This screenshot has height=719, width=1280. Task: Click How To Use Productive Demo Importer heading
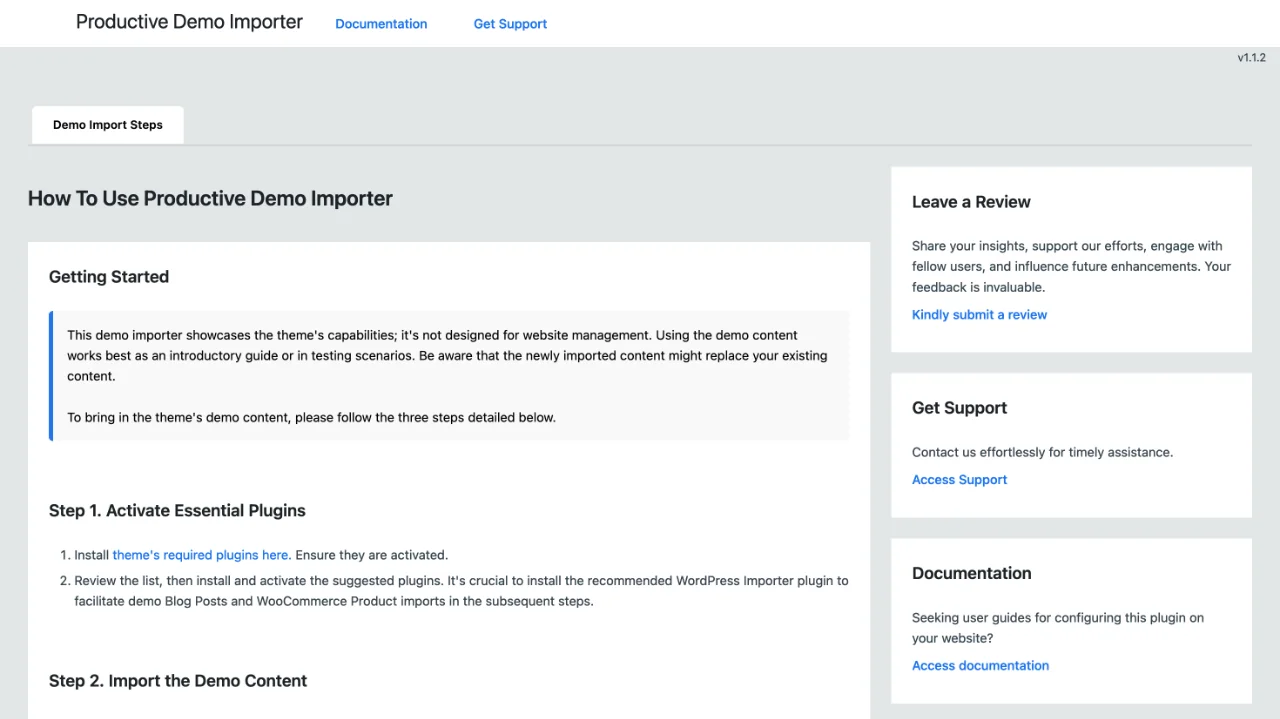pos(210,198)
